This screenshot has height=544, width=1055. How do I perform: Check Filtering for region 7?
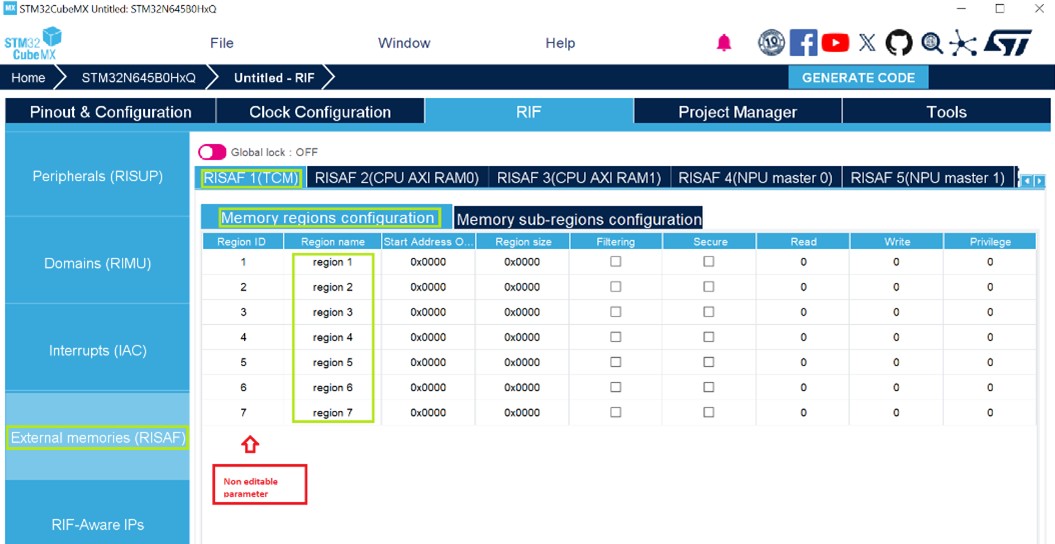click(x=616, y=412)
